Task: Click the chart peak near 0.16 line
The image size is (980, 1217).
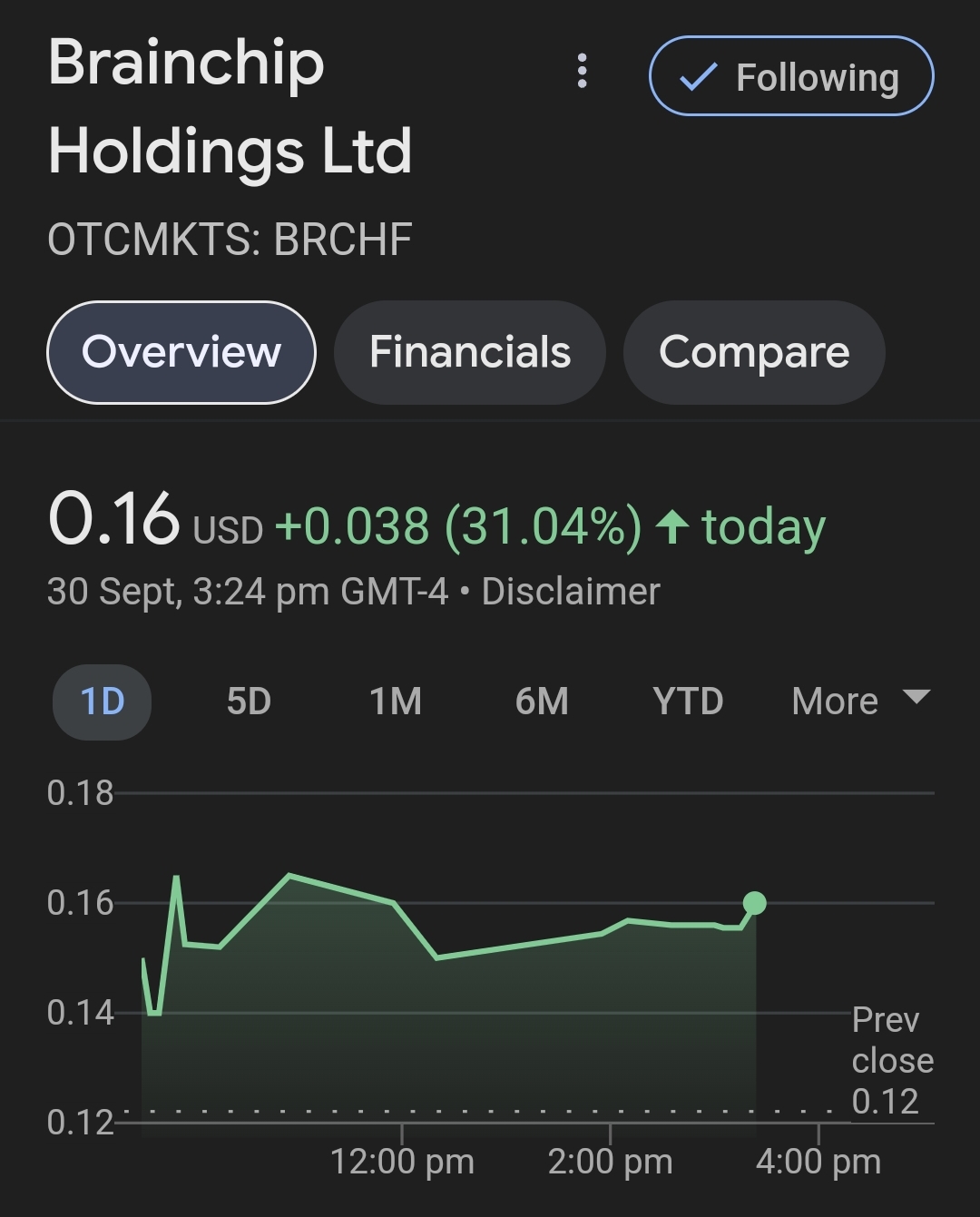Action: pos(289,876)
